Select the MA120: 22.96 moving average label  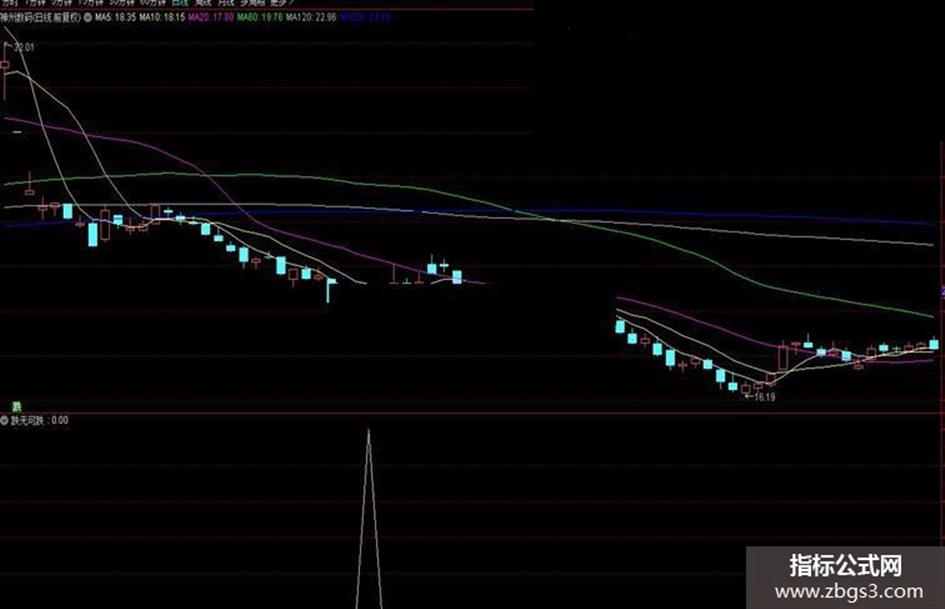(311, 17)
